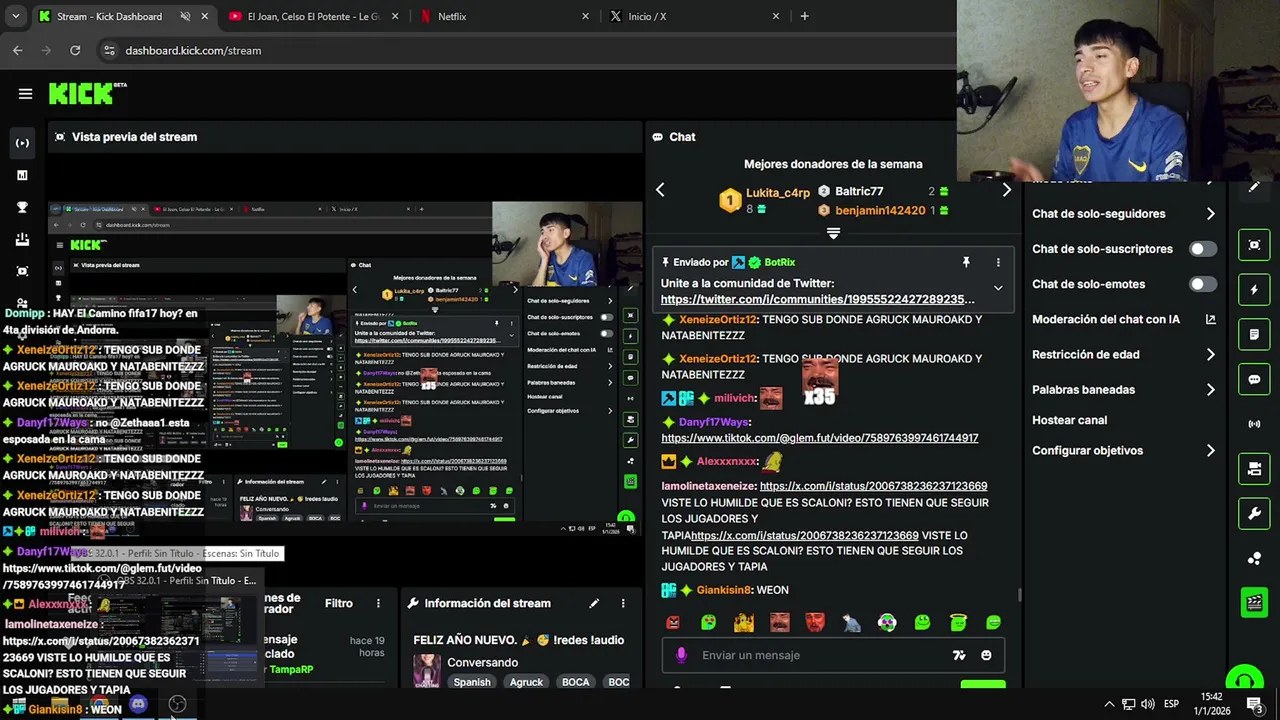Click the Agruck stream tag
Image resolution: width=1280 pixels, height=720 pixels.
[x=526, y=682]
